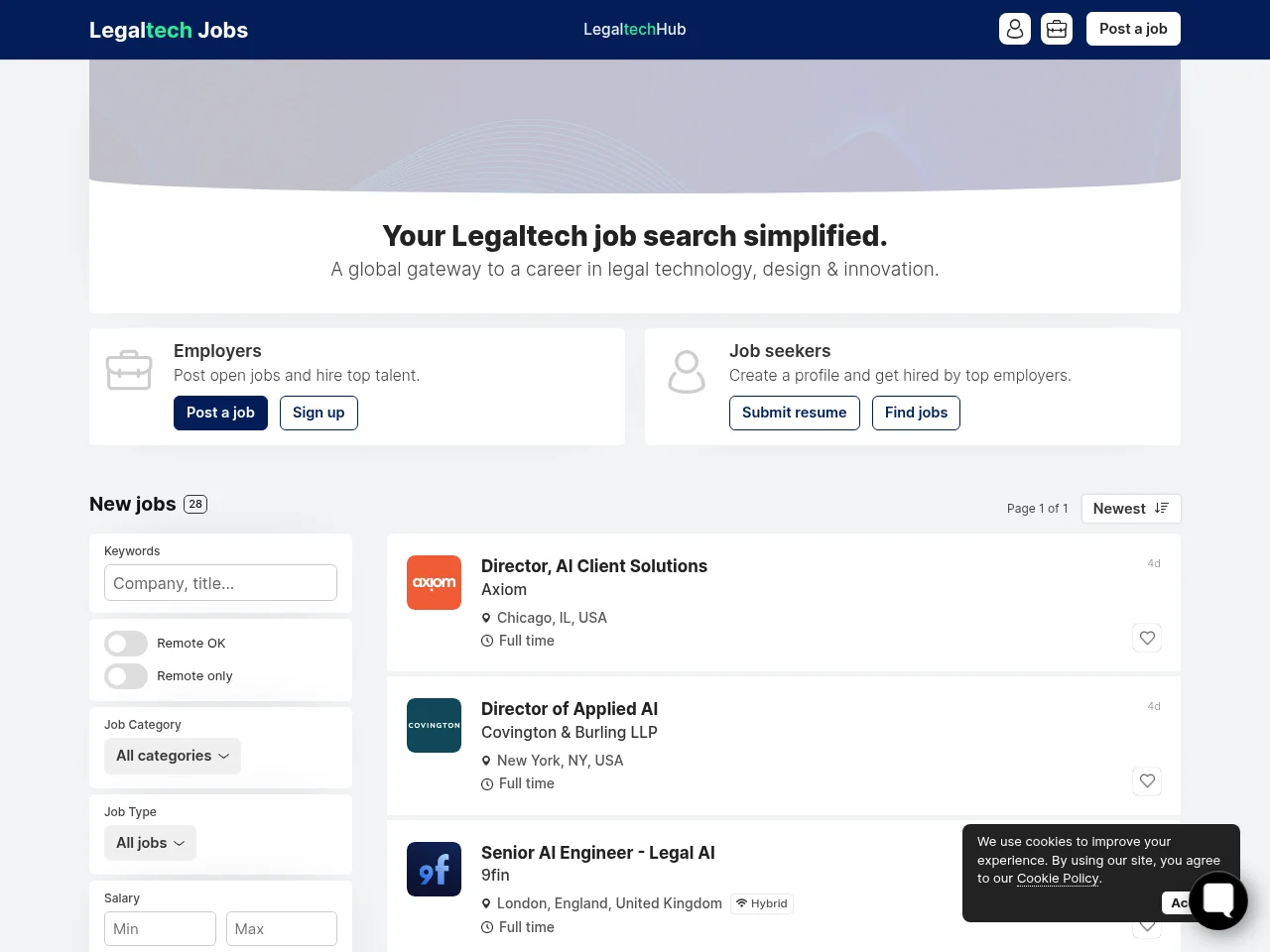
Task: Open the LegaltechHub link
Action: coord(635,30)
